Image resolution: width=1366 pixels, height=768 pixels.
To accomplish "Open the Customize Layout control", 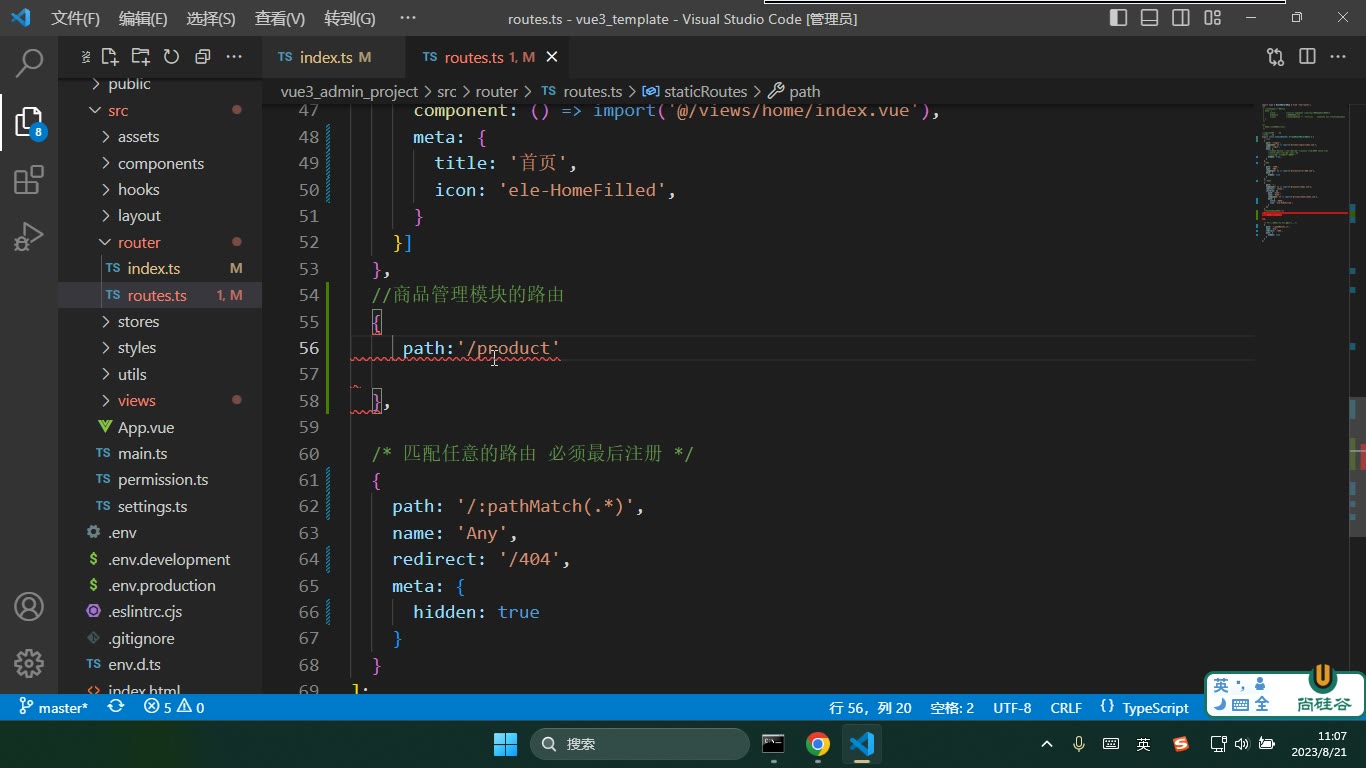I will coord(1213,18).
